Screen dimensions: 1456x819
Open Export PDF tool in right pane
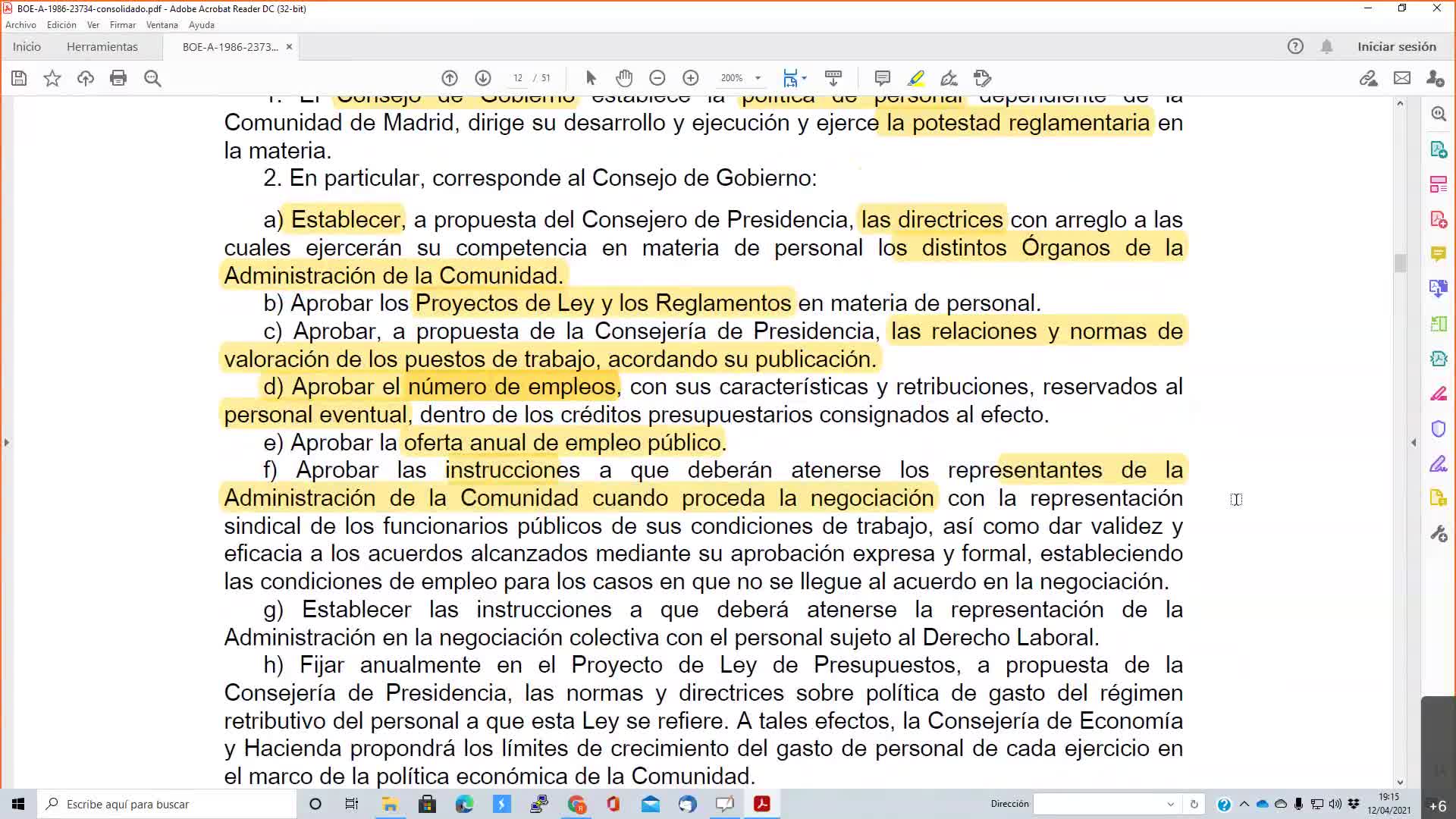tap(1439, 149)
